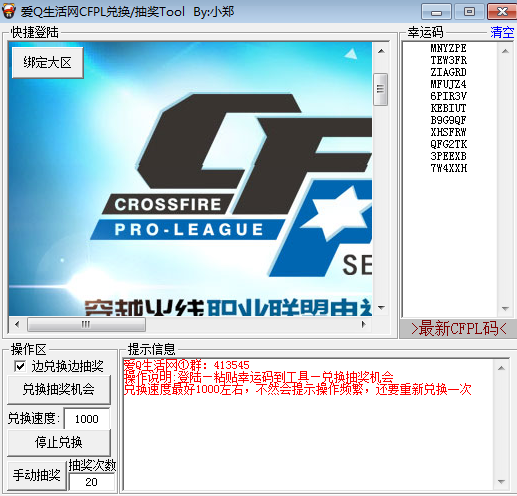517x496 pixels.
Task: Click the app icon in title bar
Action: (x=9, y=11)
